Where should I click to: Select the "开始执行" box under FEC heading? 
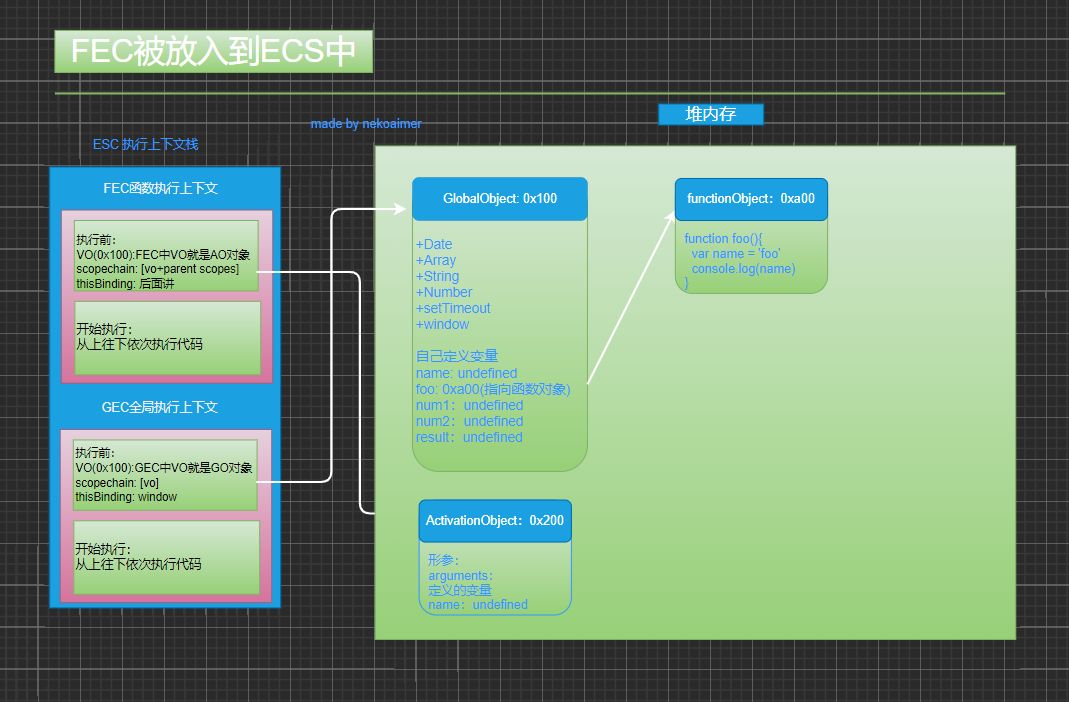167,338
